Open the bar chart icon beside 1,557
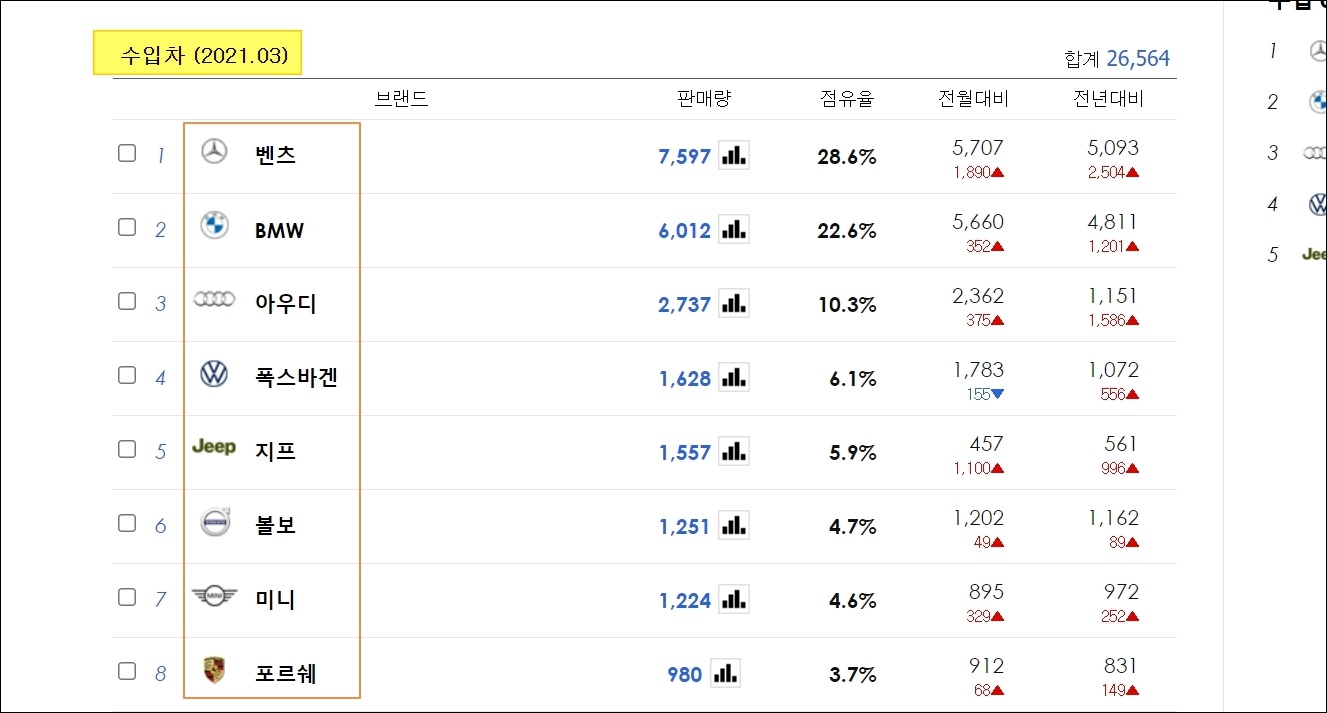This screenshot has height=713, width=1327. (x=734, y=451)
